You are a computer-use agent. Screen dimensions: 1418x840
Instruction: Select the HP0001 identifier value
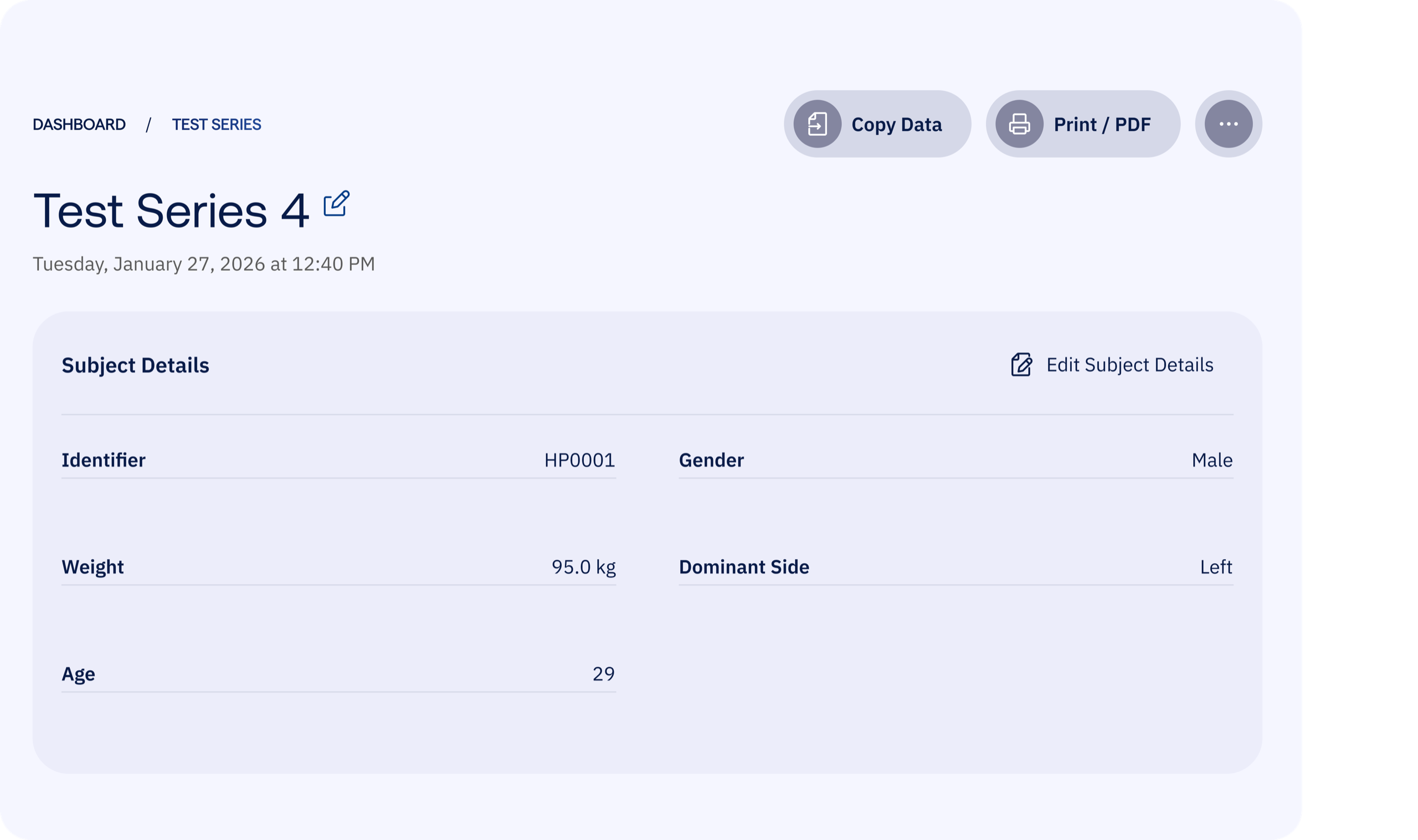coord(579,460)
